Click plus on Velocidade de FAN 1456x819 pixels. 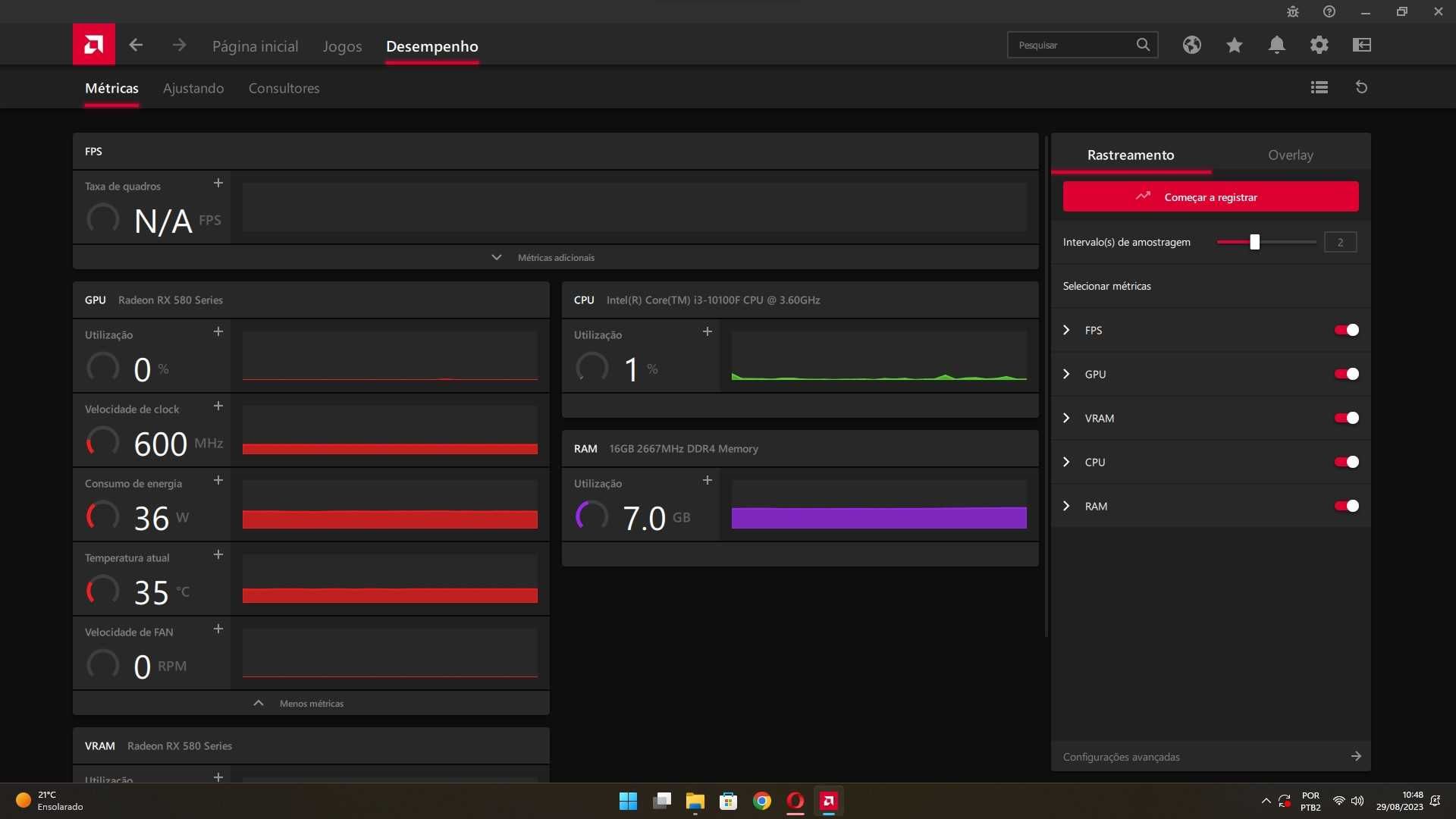tap(218, 629)
